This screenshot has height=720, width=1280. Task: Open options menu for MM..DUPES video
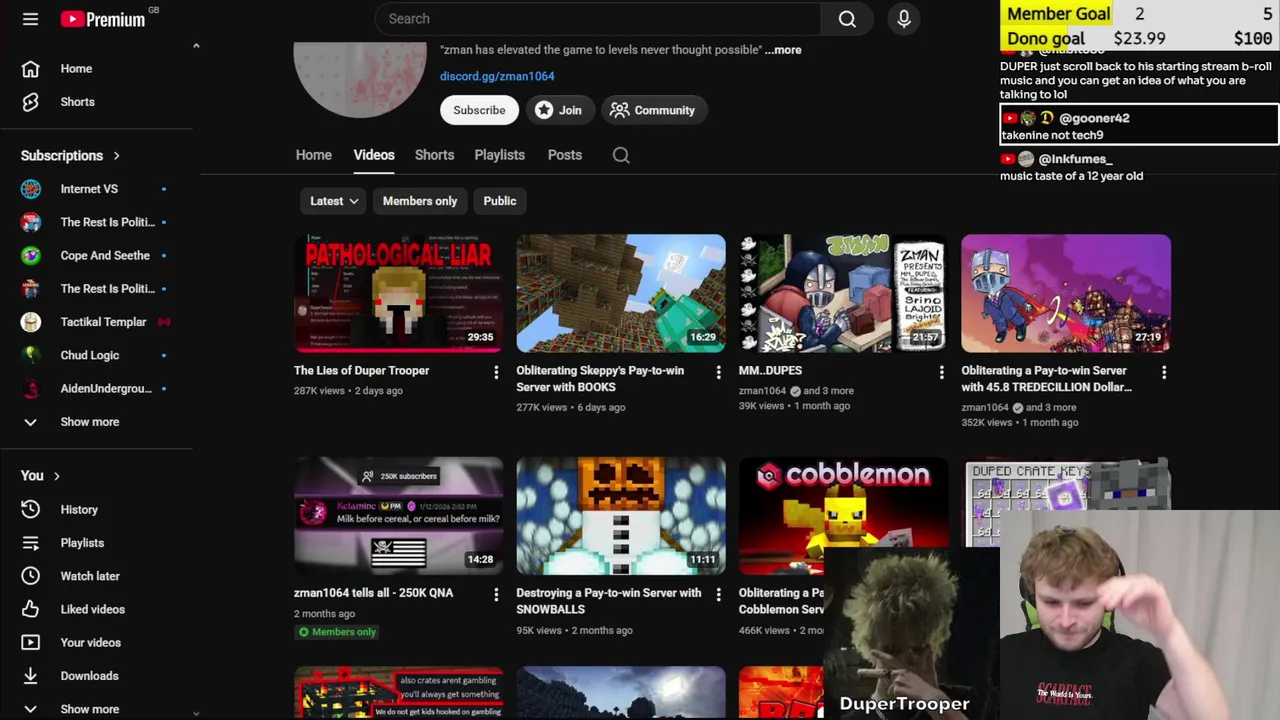[x=941, y=372]
